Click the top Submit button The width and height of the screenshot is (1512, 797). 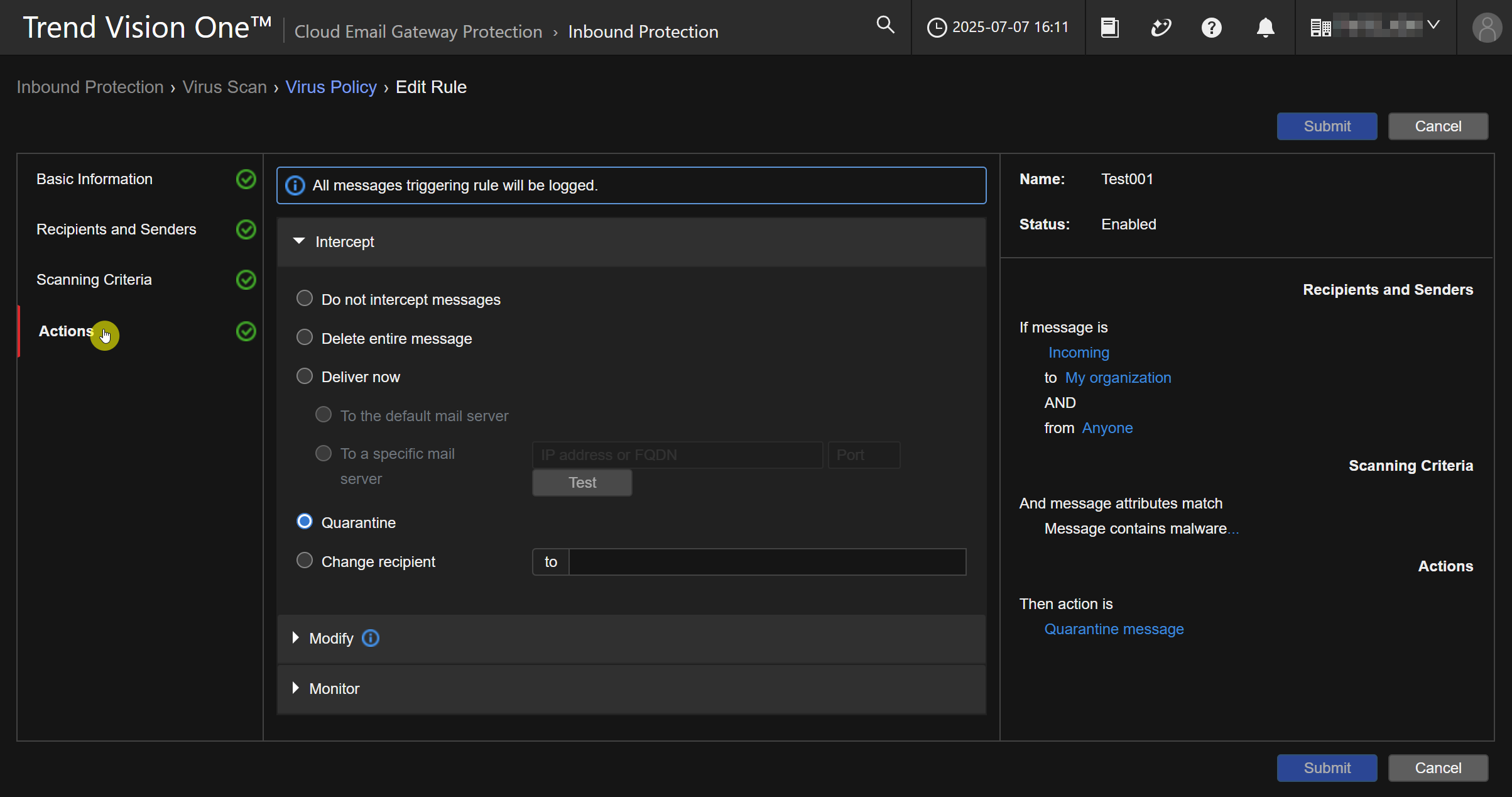(1327, 126)
